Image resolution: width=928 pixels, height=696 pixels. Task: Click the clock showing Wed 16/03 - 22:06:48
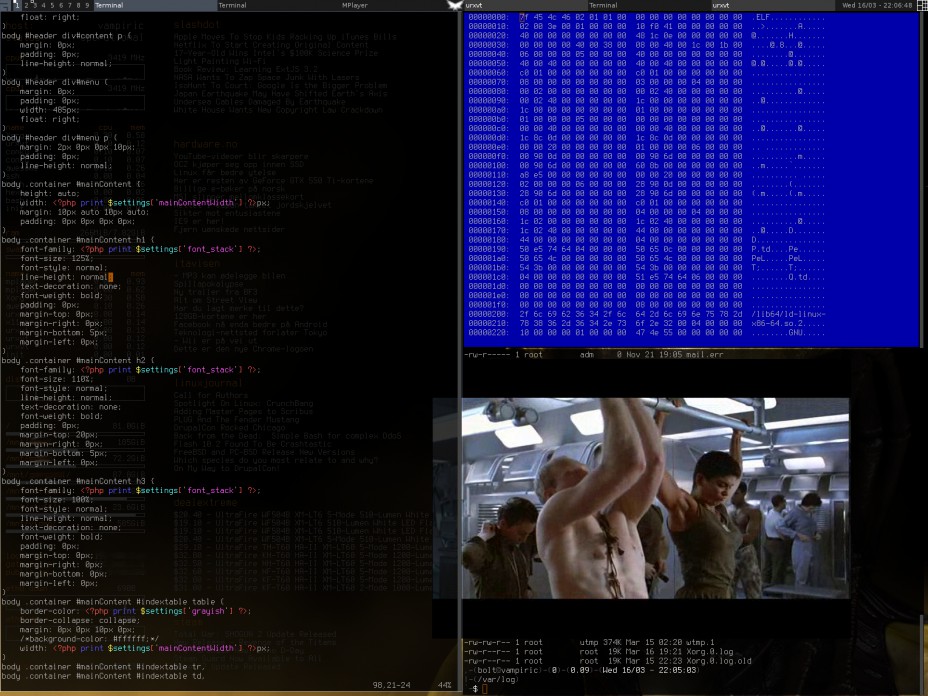point(877,5)
